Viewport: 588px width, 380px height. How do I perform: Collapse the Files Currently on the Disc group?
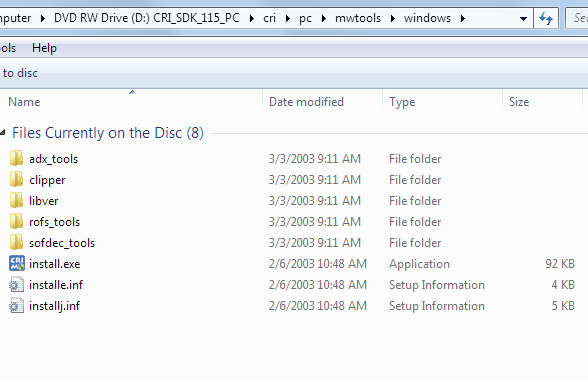[3, 132]
